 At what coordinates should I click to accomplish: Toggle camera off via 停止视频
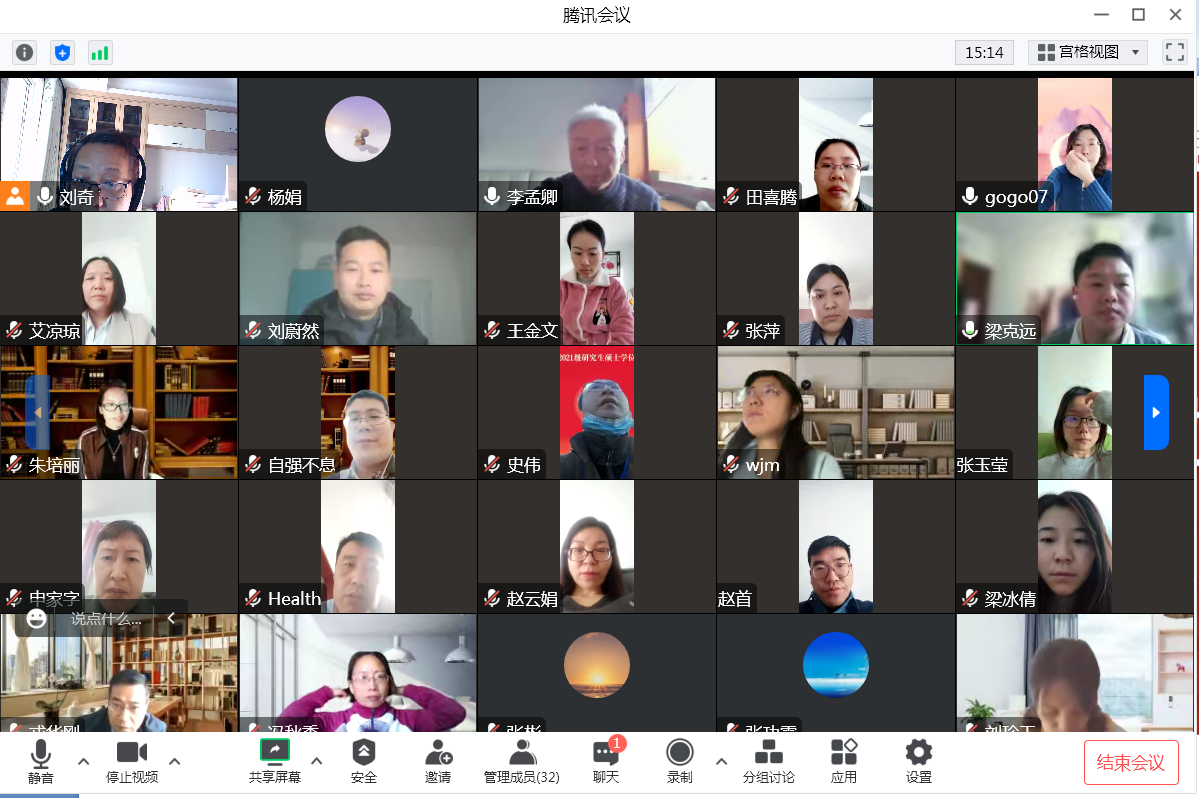click(132, 761)
